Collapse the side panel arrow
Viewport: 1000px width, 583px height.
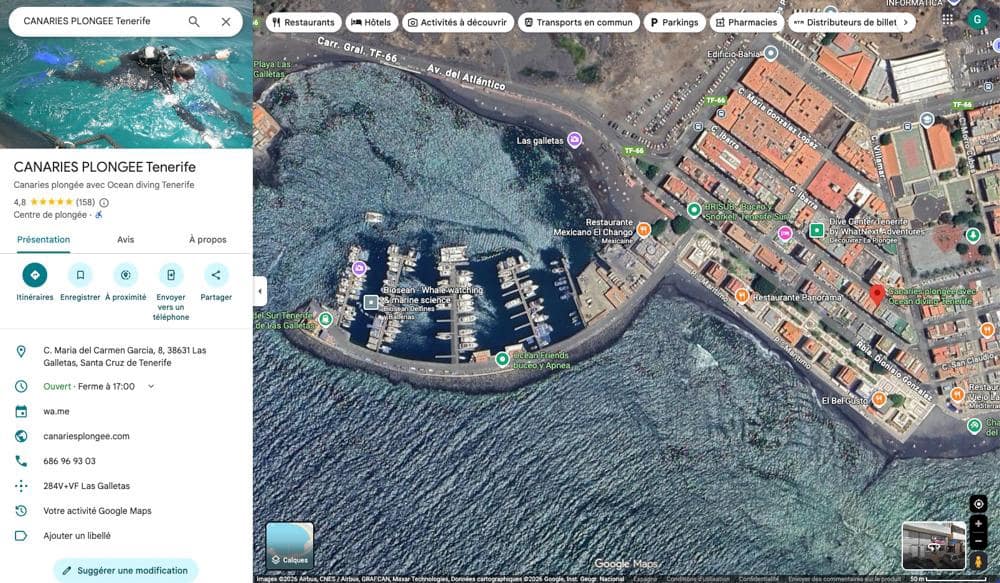coord(260,291)
